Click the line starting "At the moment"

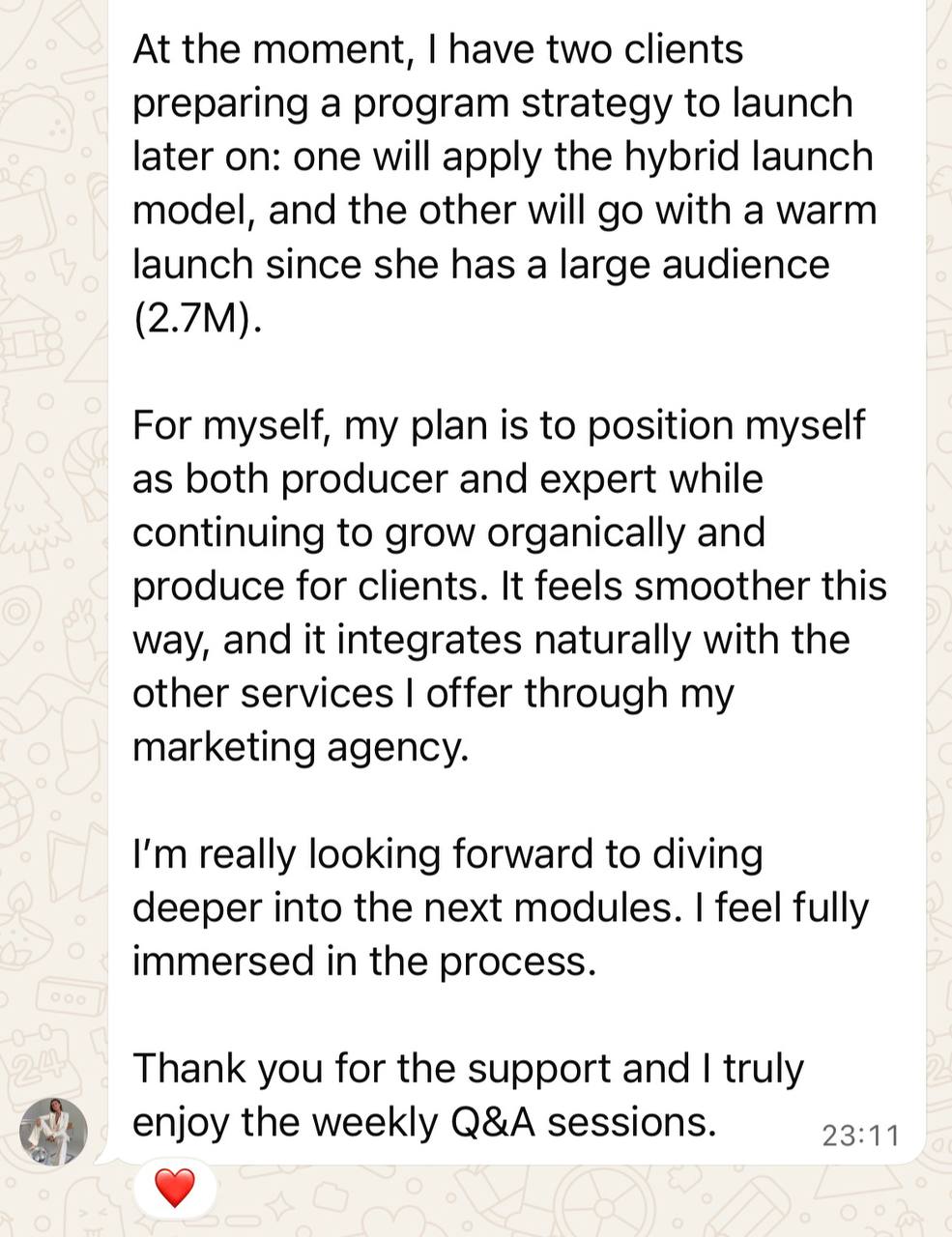point(437,49)
